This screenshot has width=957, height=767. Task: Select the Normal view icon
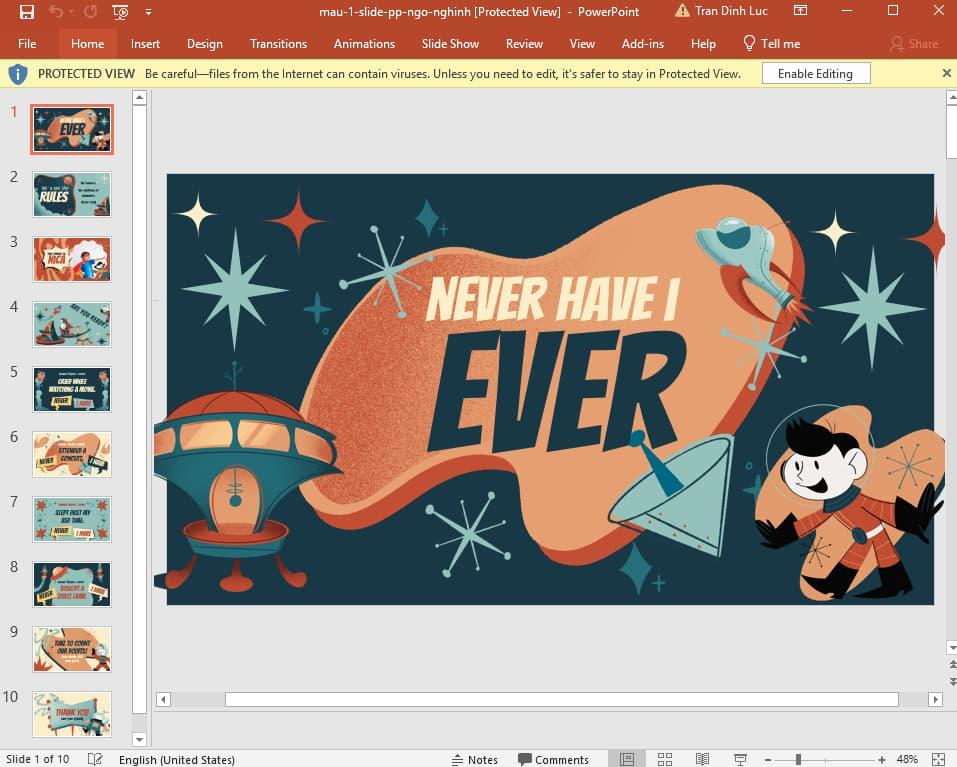pyautogui.click(x=627, y=759)
